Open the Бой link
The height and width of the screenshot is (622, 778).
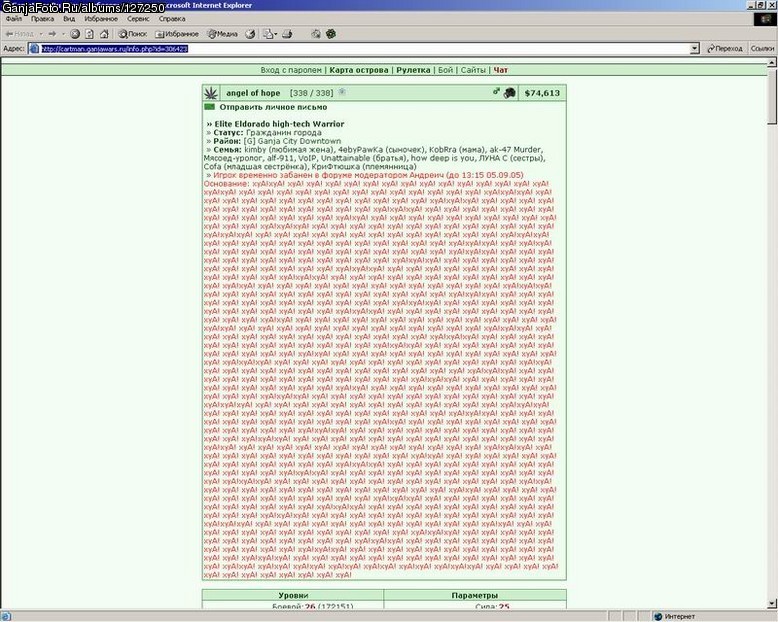[x=446, y=70]
